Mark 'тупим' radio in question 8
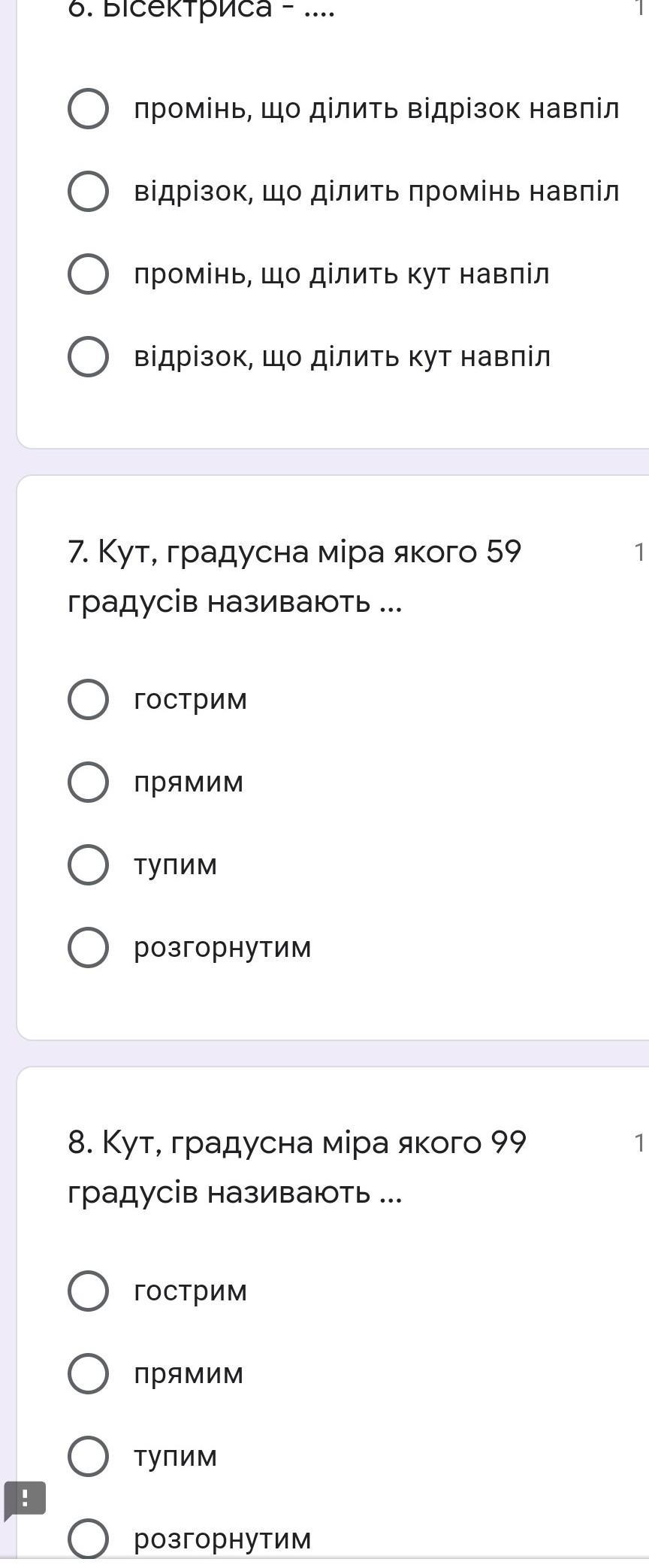This screenshot has width=649, height=1568. tap(88, 1456)
